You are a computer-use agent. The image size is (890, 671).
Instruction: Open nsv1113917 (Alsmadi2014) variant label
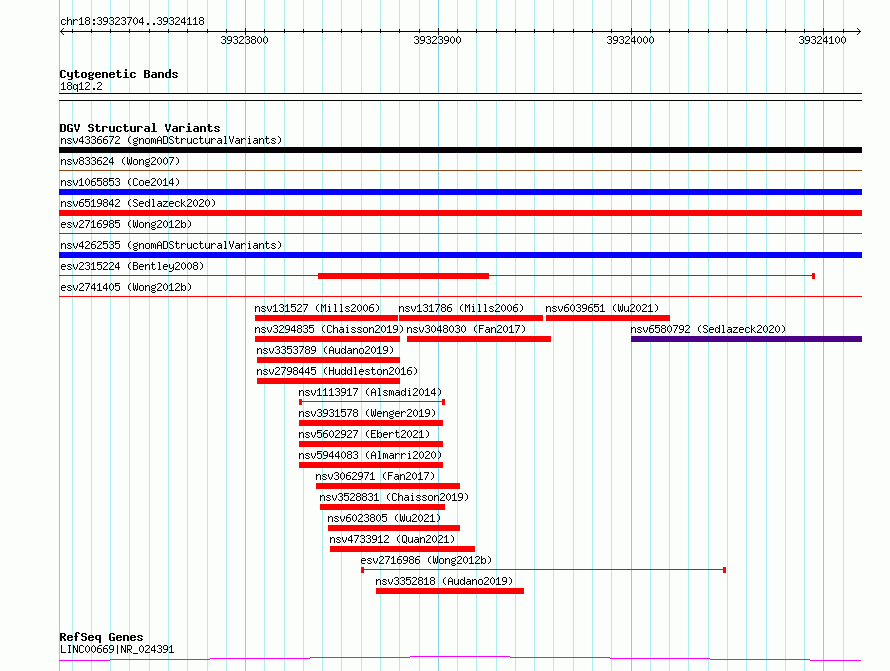pyautogui.click(x=370, y=392)
